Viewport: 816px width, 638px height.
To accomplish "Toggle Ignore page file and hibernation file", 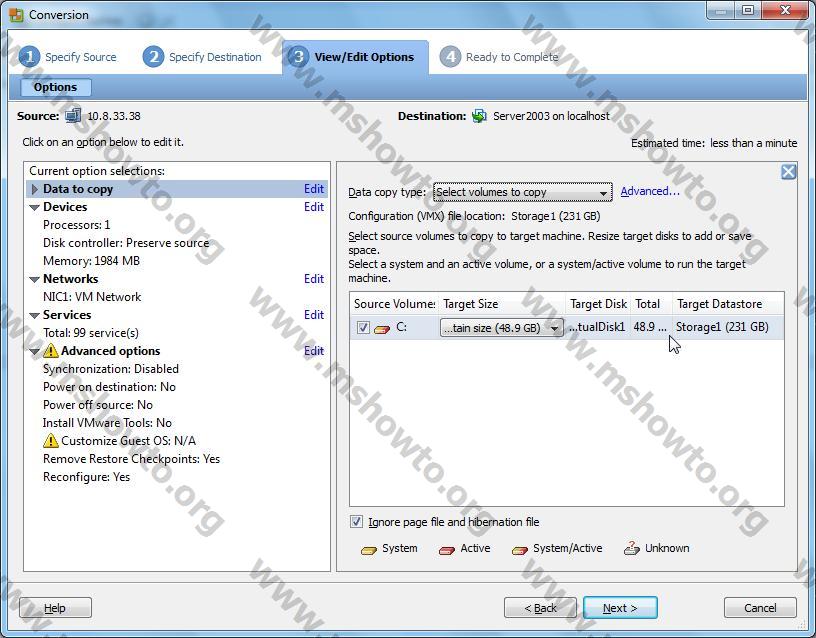I will [356, 521].
